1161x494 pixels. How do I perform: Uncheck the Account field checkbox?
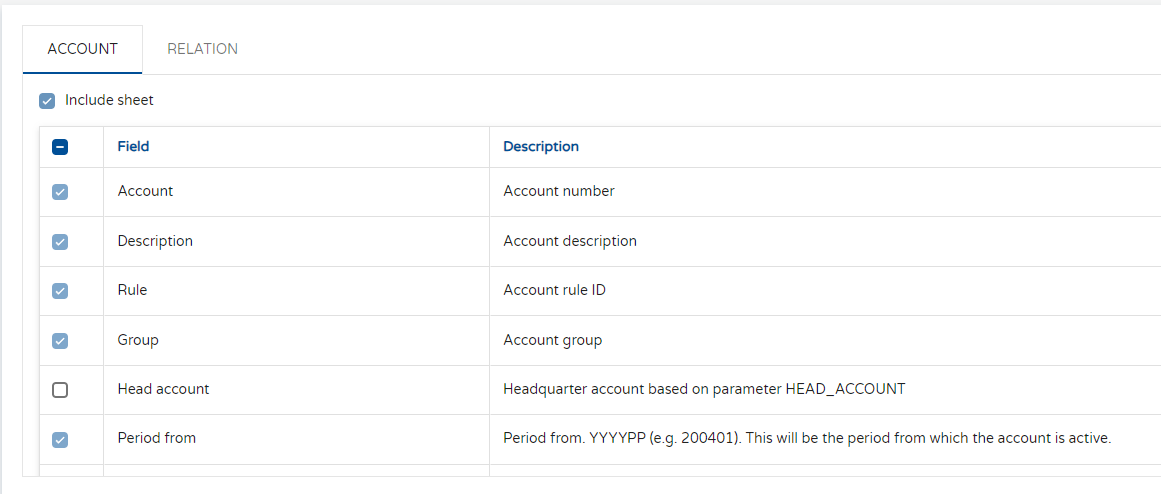[x=60, y=192]
